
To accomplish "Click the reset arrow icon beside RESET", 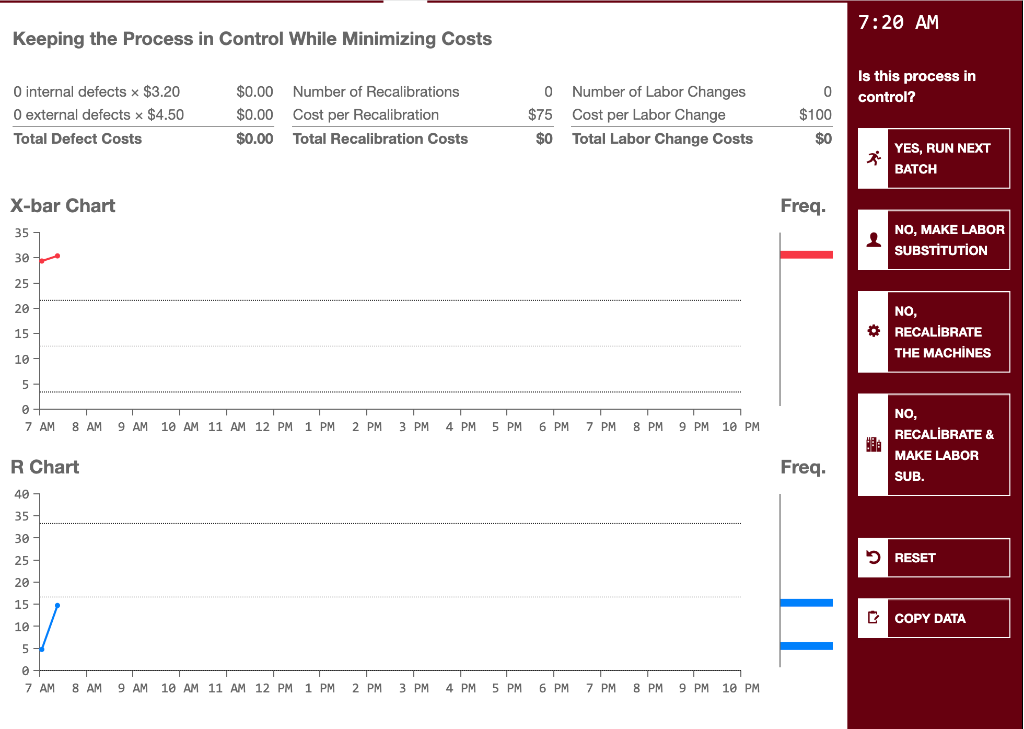I will tap(872, 557).
